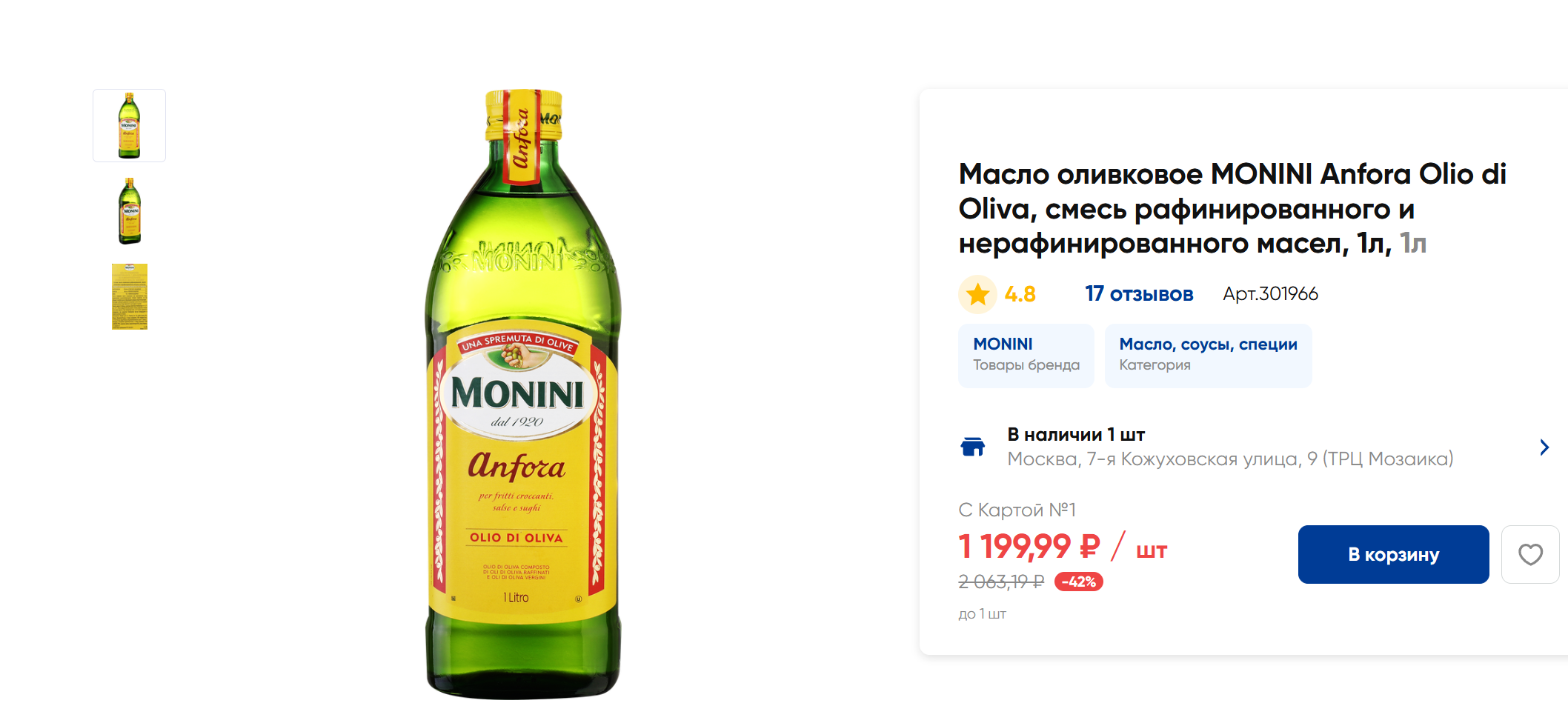This screenshot has width=1568, height=726.
Task: Click the "В наличии 1 шт" label
Action: pos(1076,435)
